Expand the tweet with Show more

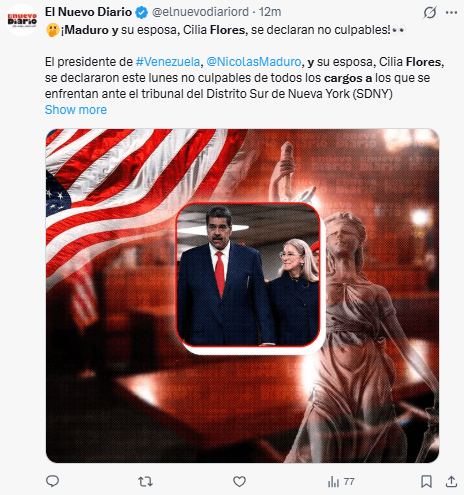click(76, 110)
